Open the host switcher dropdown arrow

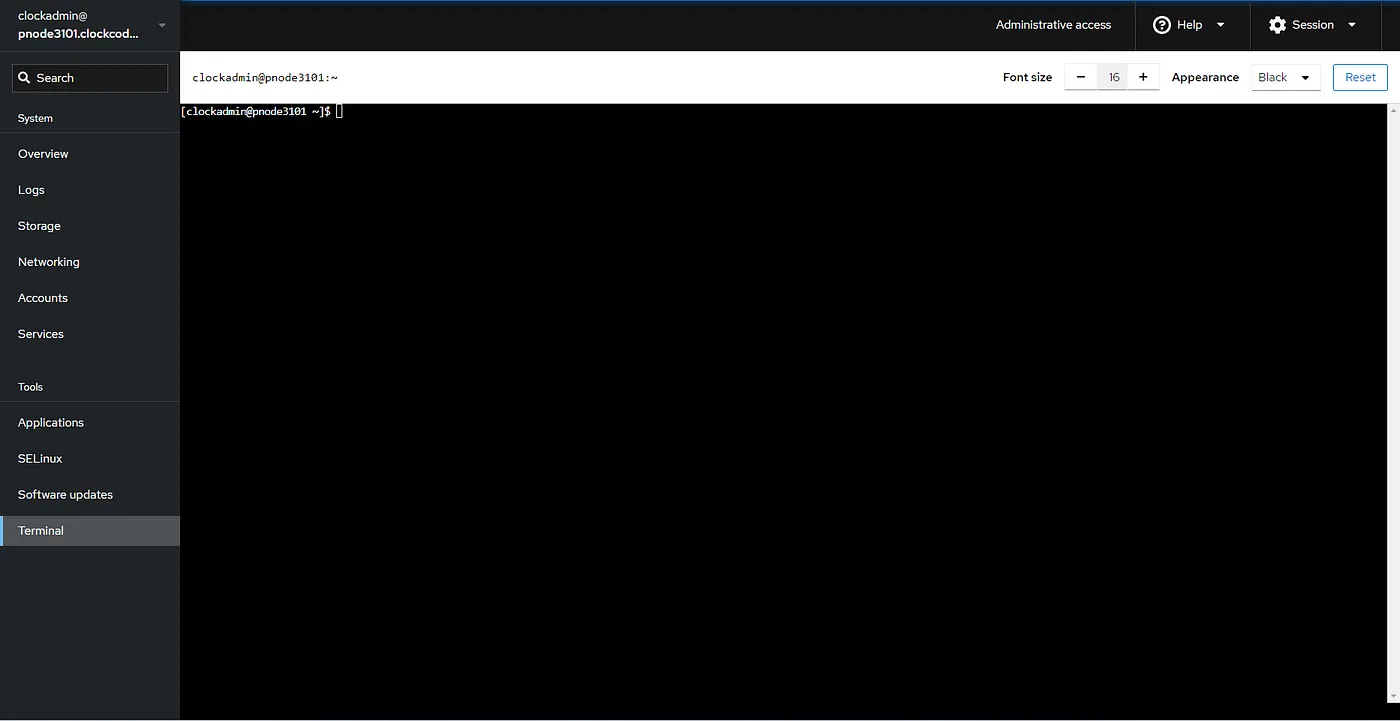(162, 25)
